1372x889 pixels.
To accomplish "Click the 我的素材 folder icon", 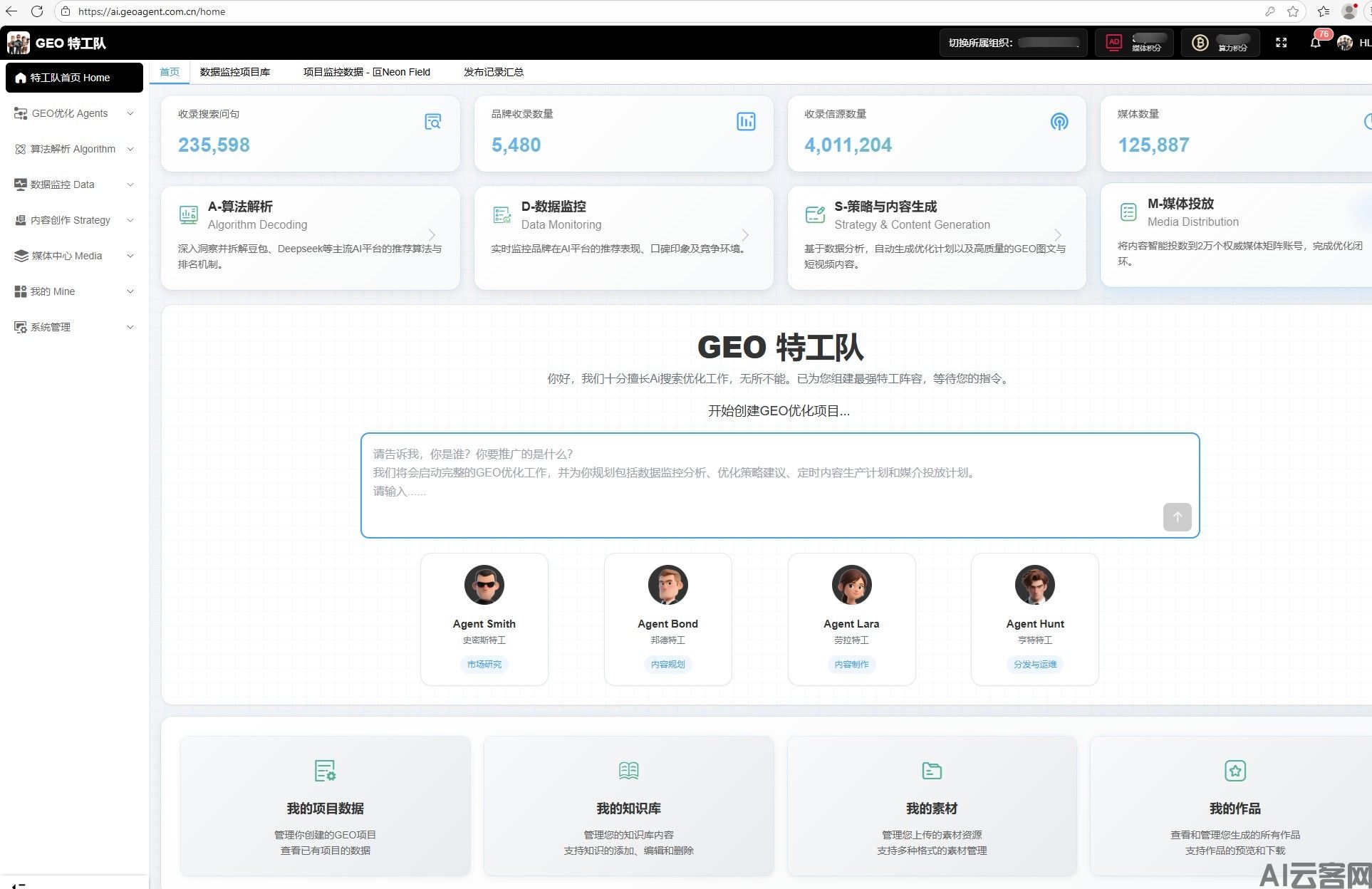I will point(932,771).
